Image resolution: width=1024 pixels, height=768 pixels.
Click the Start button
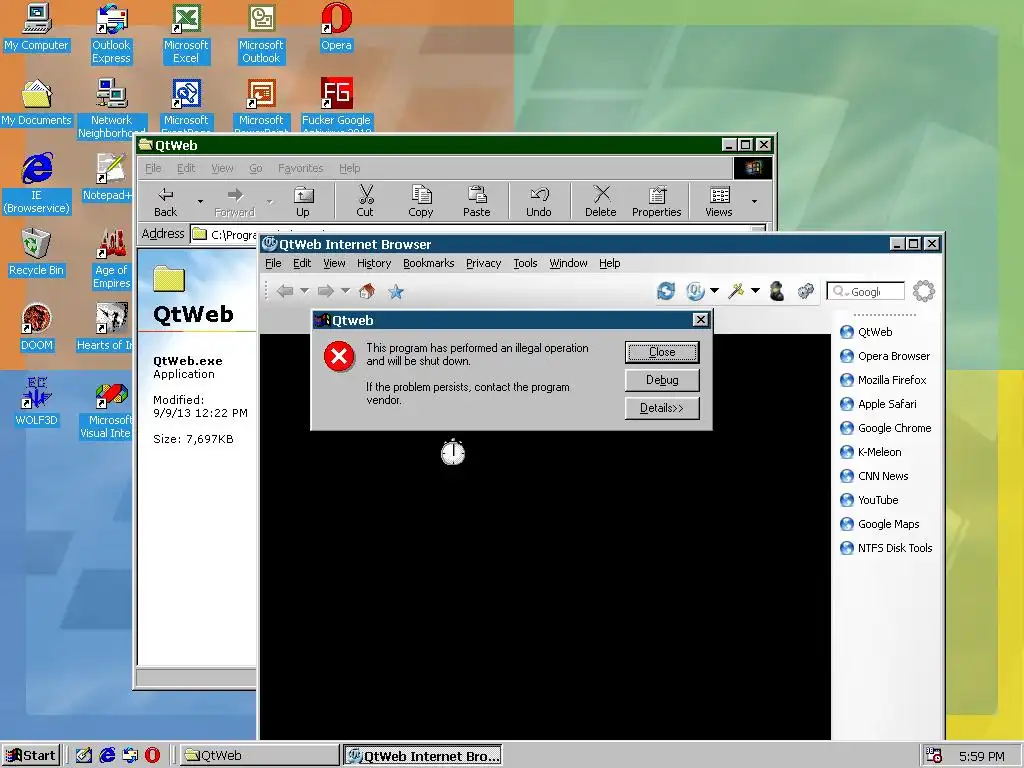[31, 756]
